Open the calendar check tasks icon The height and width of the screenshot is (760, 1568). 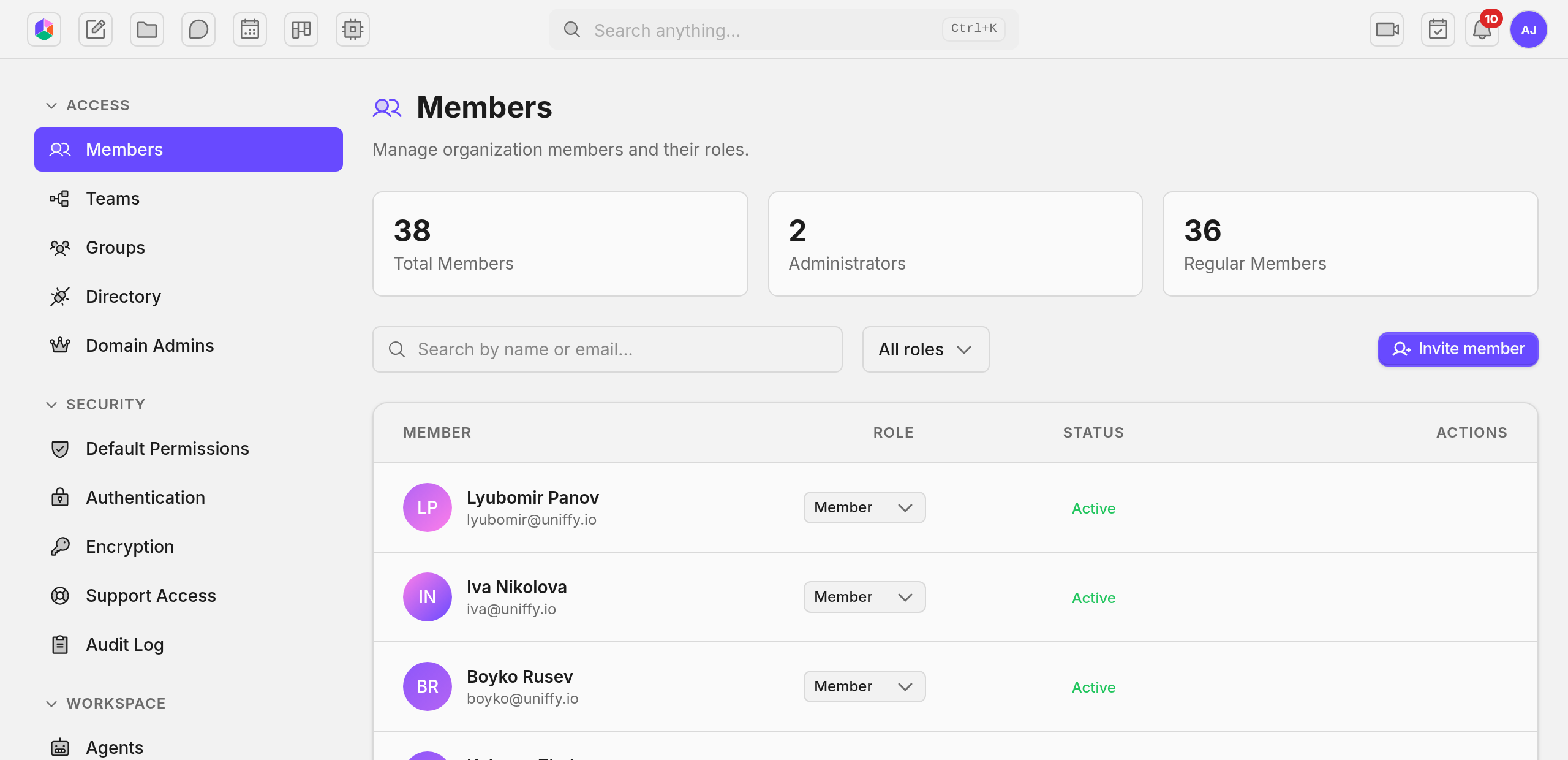point(1438,29)
